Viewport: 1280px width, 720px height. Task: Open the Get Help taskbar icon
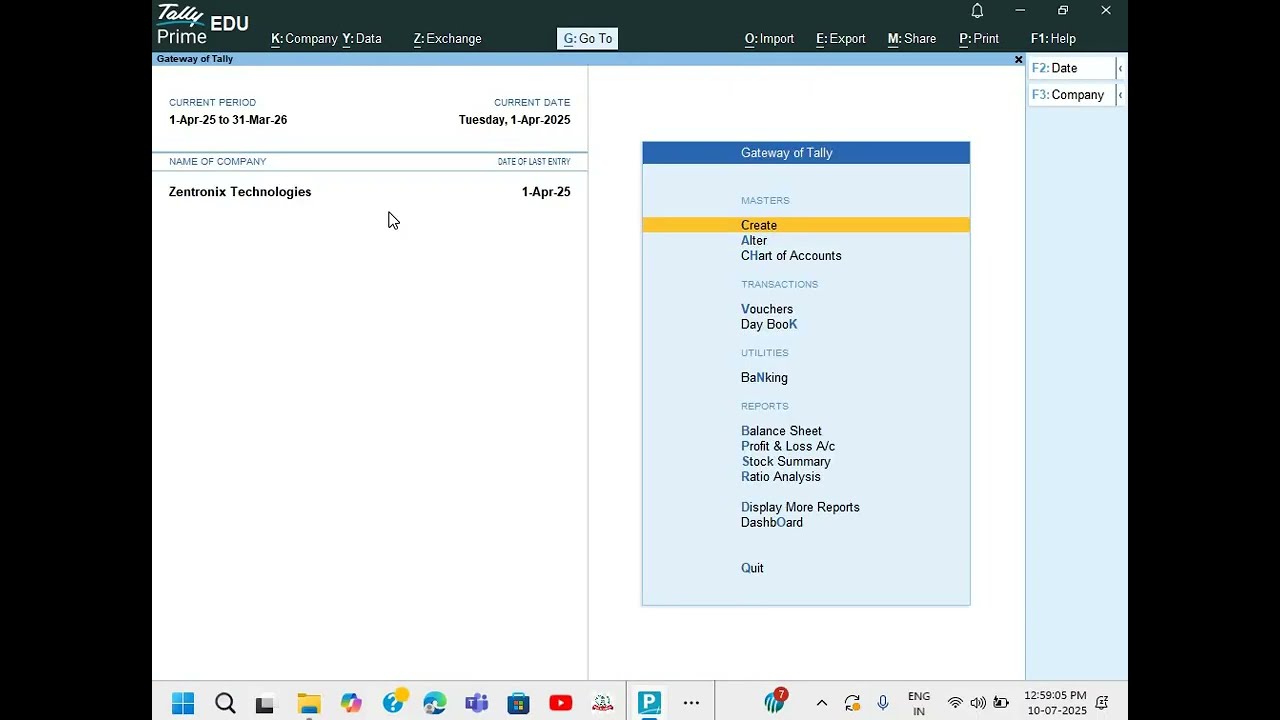[394, 702]
